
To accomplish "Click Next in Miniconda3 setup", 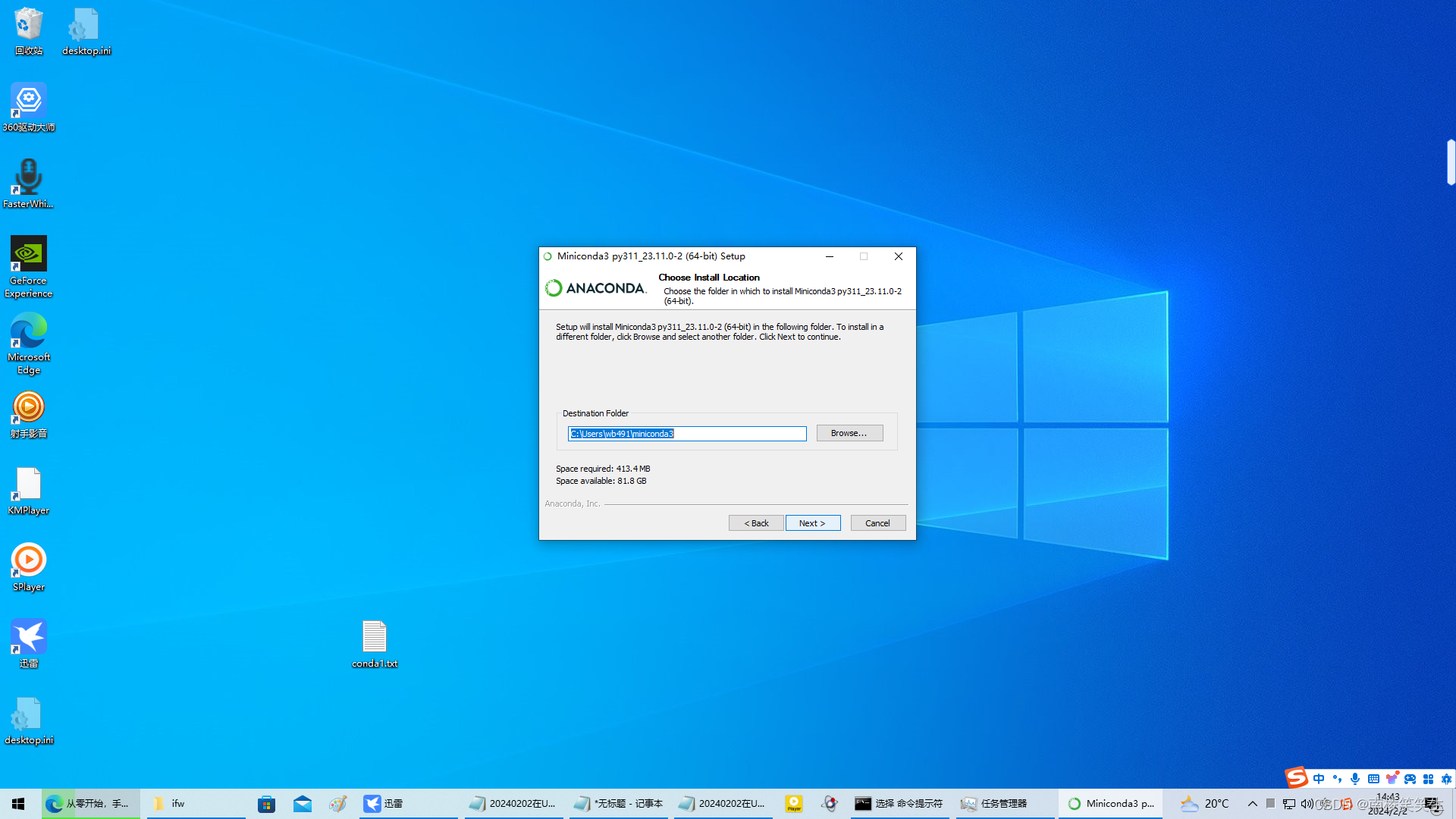I will [812, 523].
